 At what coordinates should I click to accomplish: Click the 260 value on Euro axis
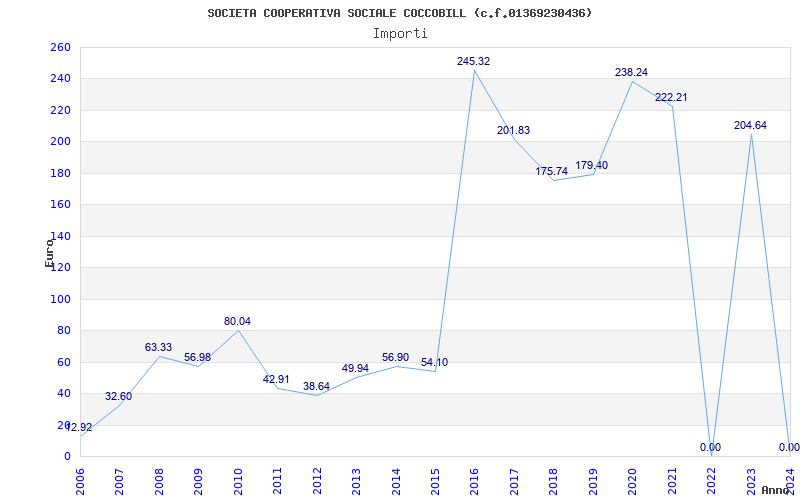point(60,47)
